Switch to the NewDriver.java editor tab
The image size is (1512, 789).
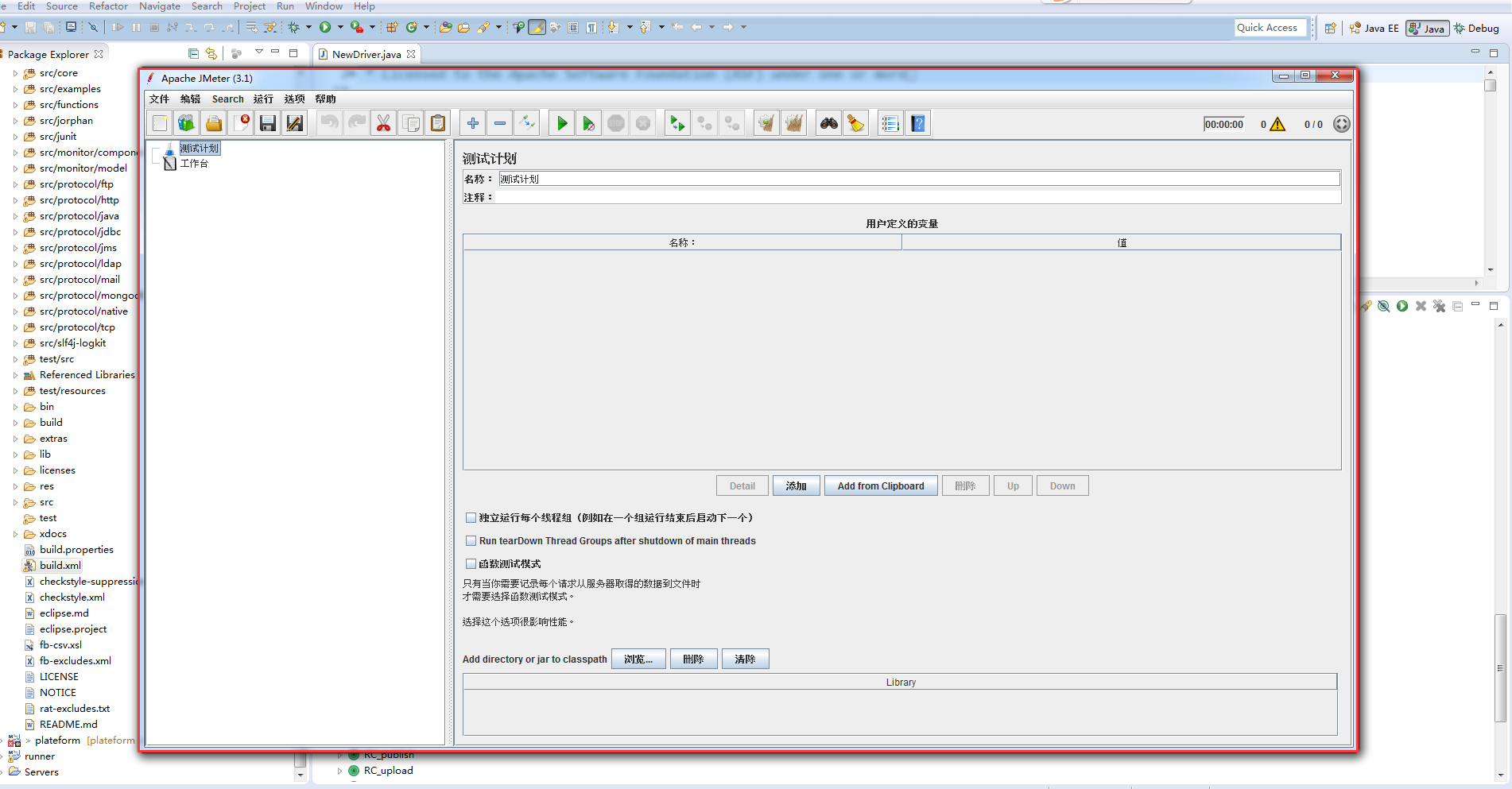pyautogui.click(x=366, y=54)
